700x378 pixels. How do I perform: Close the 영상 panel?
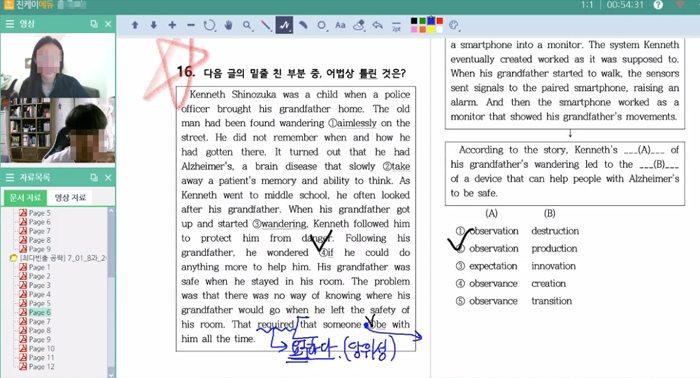tap(108, 24)
